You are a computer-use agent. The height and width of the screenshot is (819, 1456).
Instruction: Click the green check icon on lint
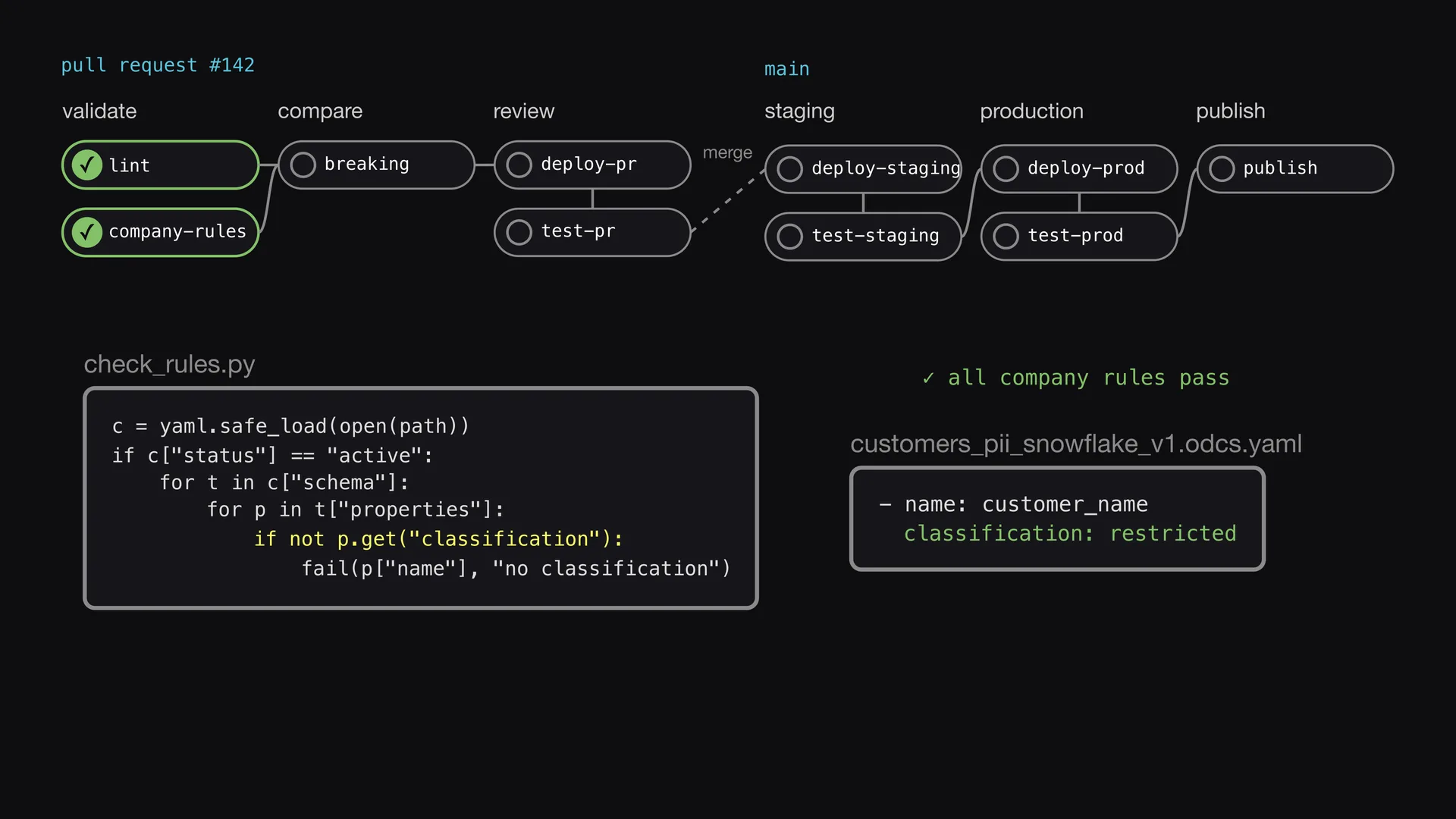[x=87, y=165]
